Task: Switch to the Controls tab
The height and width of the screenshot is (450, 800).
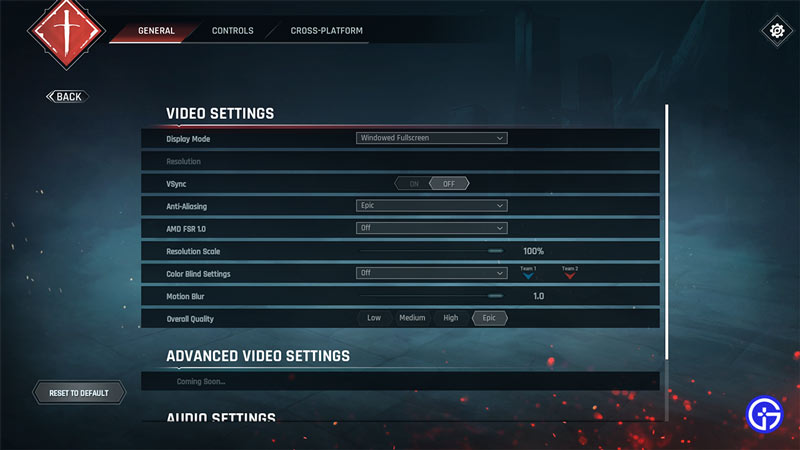Action: (x=232, y=31)
